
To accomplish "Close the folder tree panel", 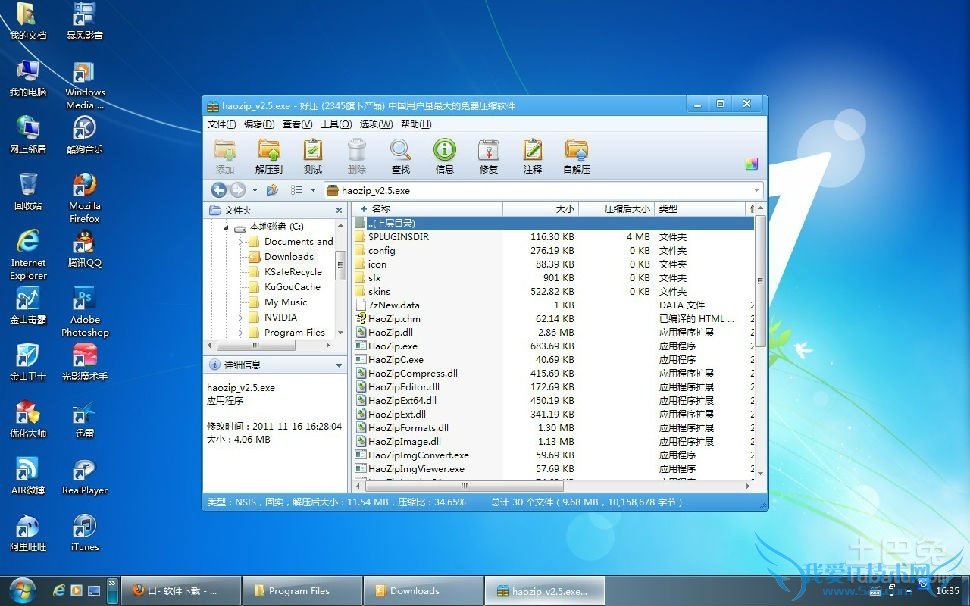I will (x=341, y=210).
